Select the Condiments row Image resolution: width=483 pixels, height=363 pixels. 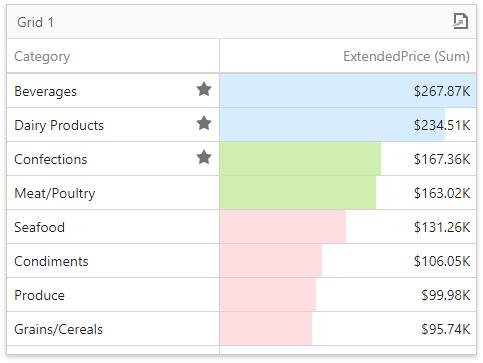pyautogui.click(x=241, y=261)
